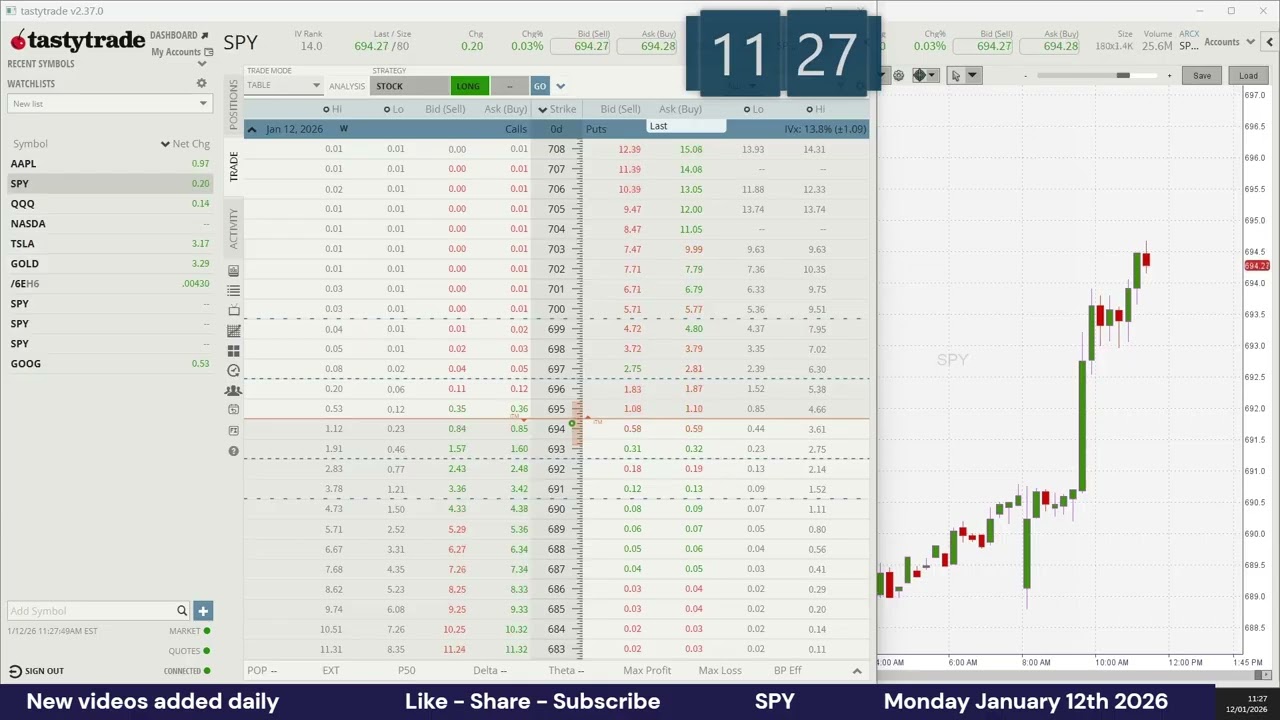
Task: Collapse the Recent Symbols section
Action: coord(201,64)
